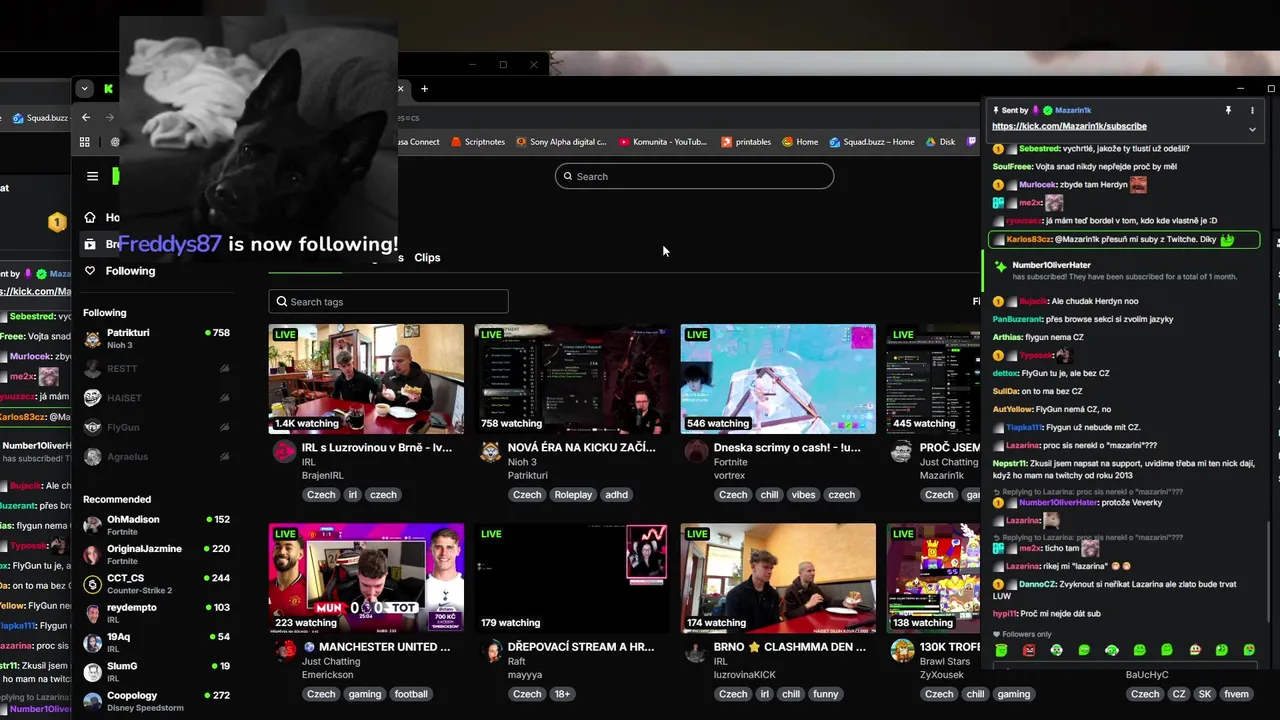
Task: Open the Kick sidebar hamburger menu
Action: pos(92,176)
